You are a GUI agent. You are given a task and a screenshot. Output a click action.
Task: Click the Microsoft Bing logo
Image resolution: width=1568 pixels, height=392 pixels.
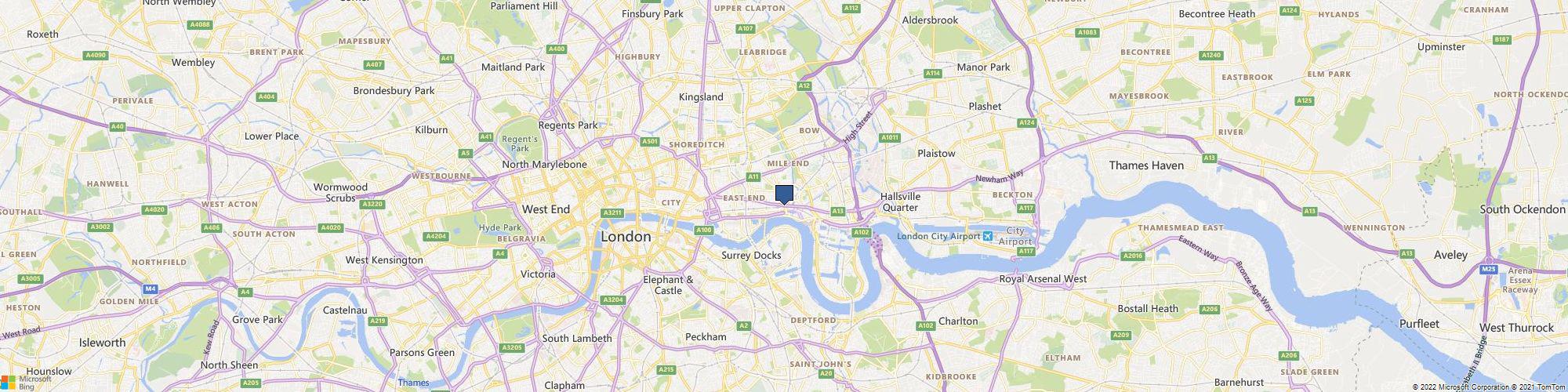tap(26, 382)
